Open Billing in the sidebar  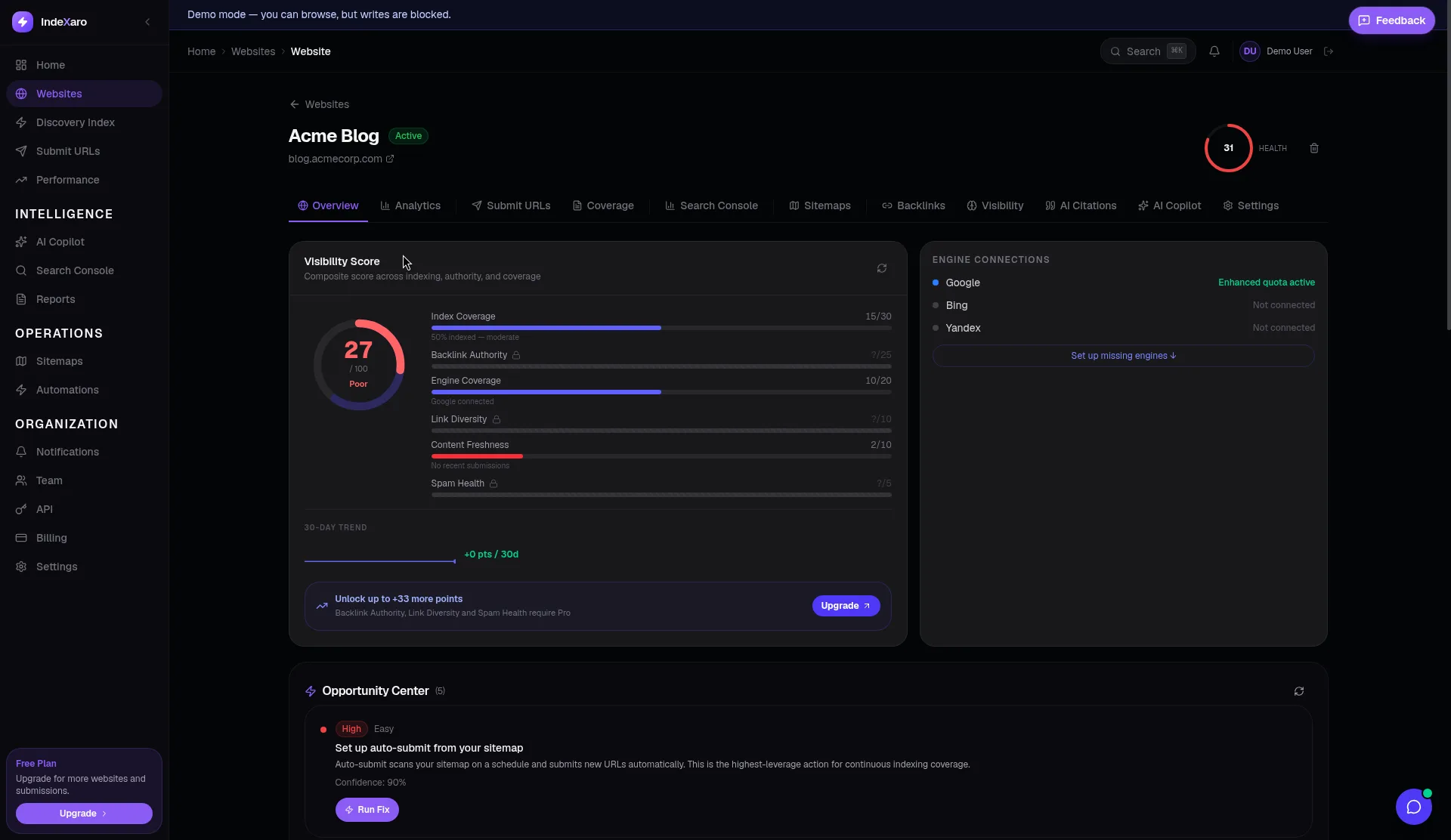point(84,538)
